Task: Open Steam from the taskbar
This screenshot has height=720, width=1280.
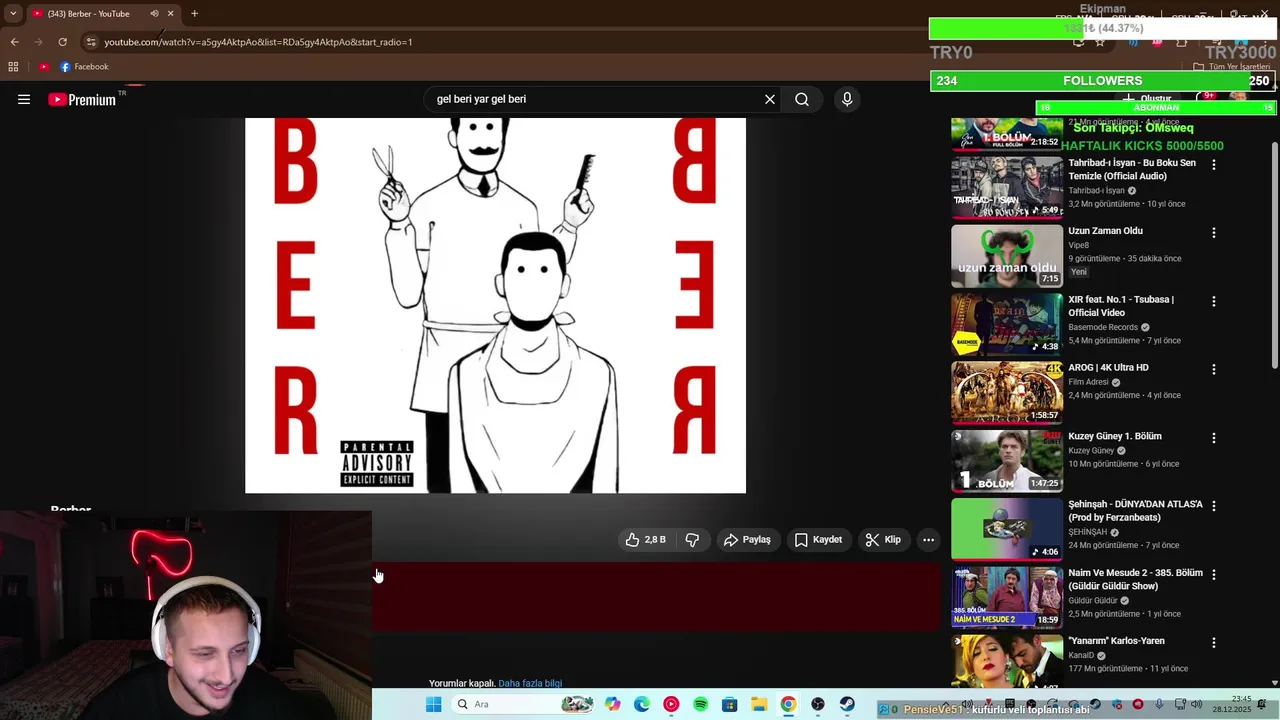Action: (847, 704)
